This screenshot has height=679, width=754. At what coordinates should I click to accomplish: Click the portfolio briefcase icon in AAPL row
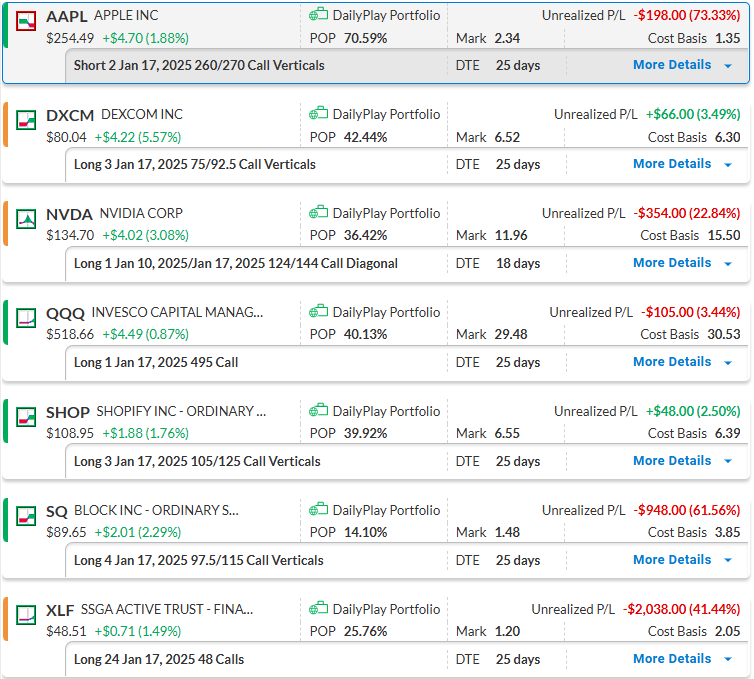[318, 14]
